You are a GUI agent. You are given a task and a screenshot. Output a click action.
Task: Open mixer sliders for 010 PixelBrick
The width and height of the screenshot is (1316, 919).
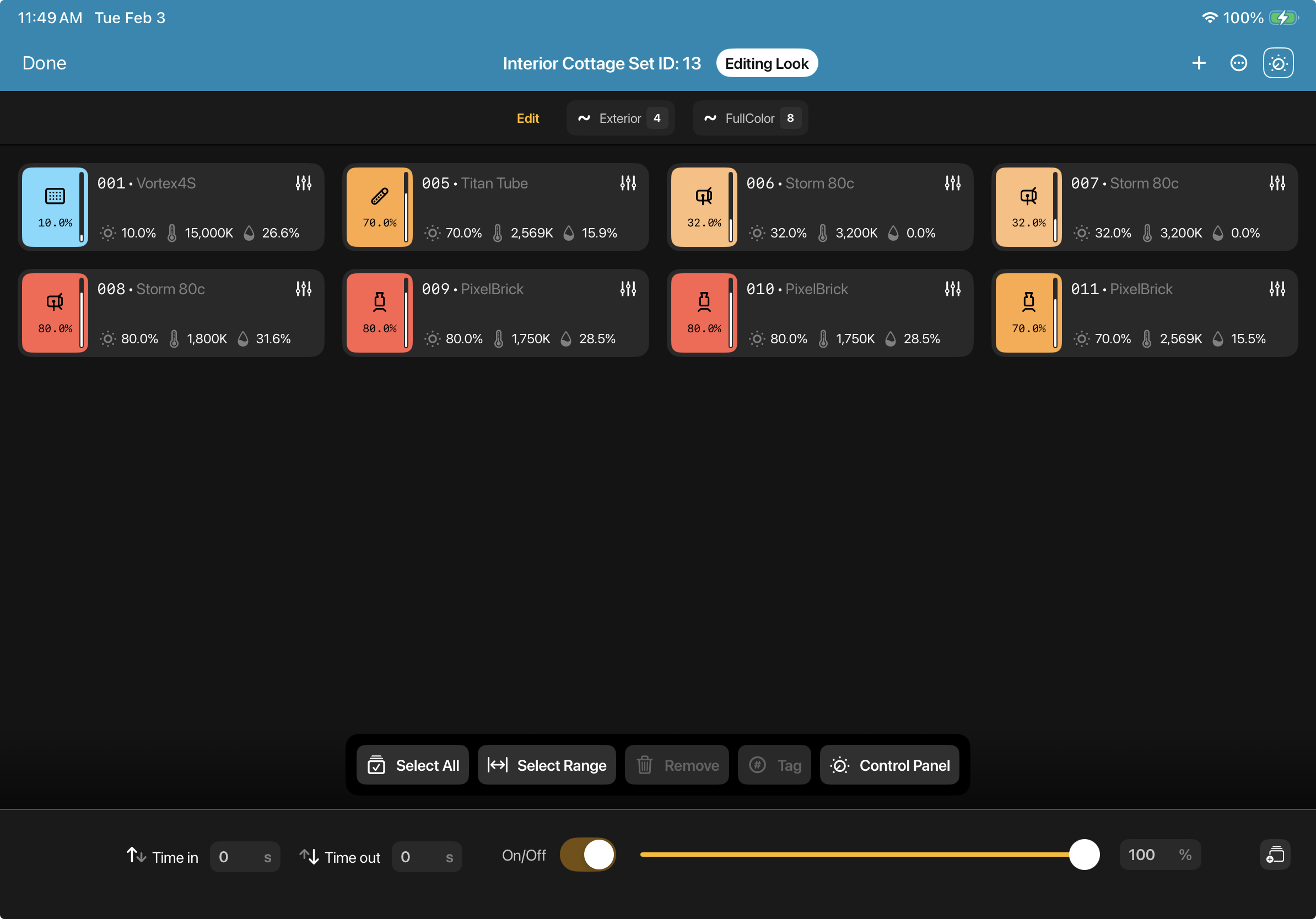click(x=952, y=289)
